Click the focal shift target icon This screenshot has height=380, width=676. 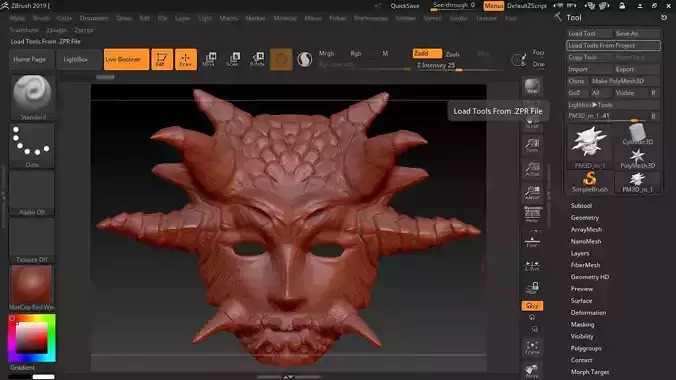(519, 60)
